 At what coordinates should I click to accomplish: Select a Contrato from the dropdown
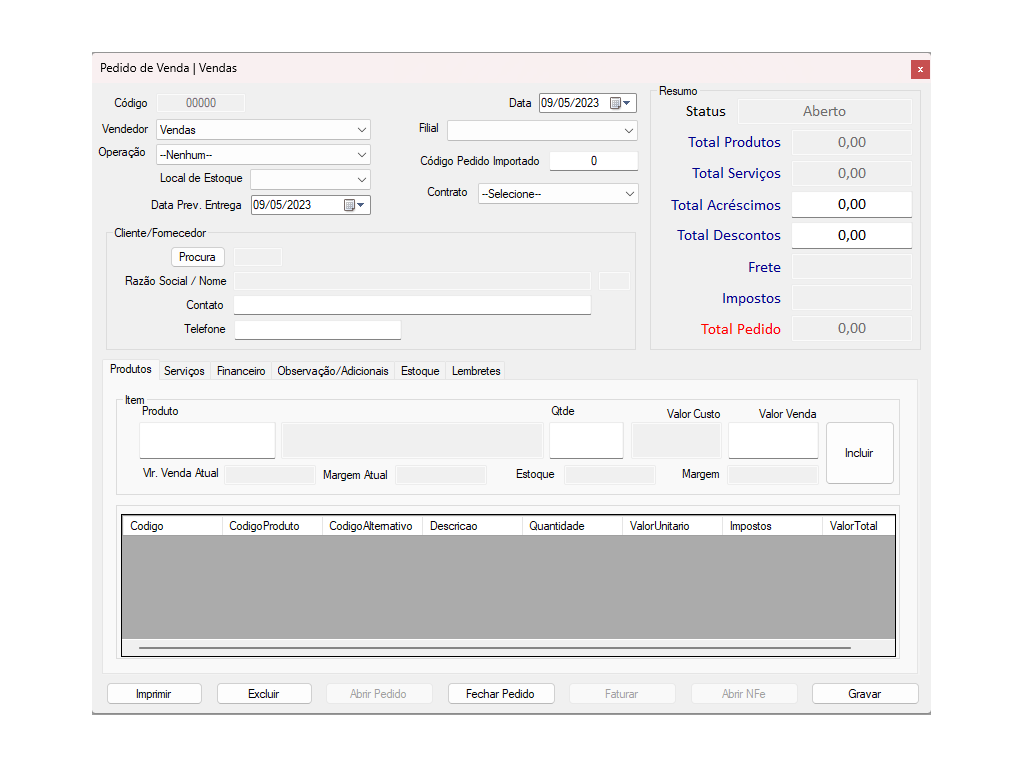pyautogui.click(x=628, y=194)
